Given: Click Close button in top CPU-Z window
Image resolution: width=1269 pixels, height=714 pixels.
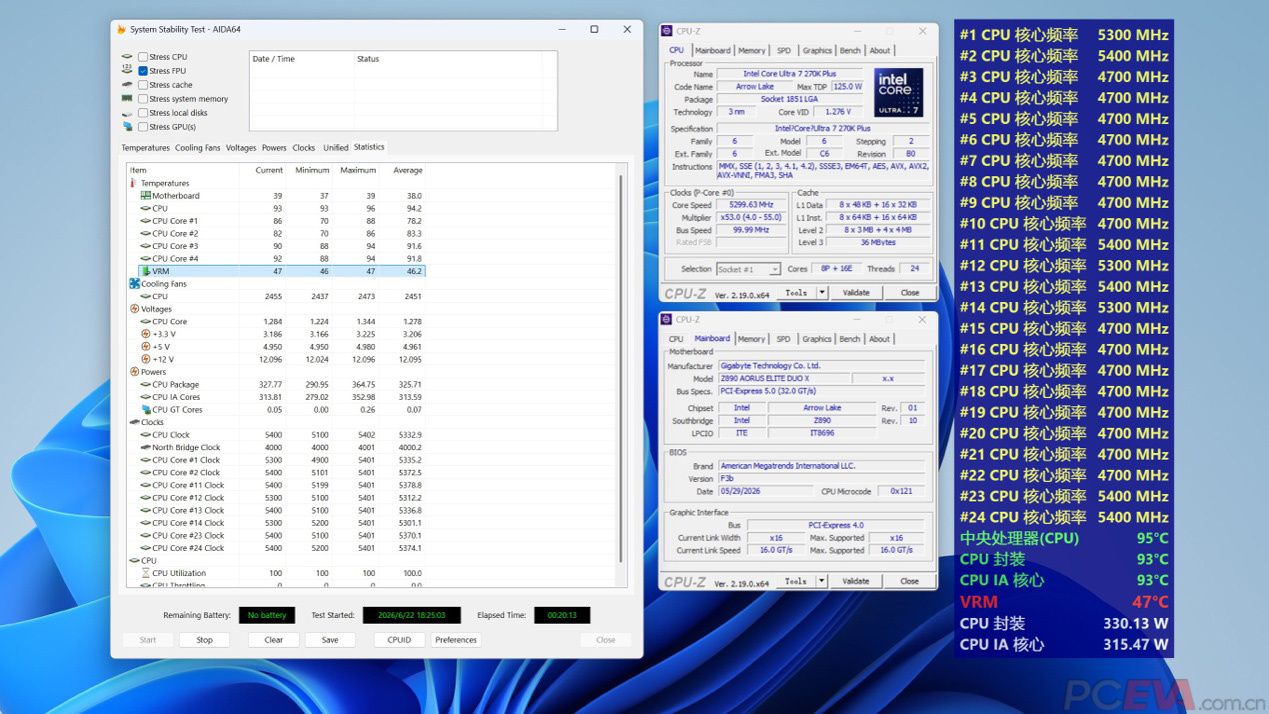Looking at the screenshot, I should [x=909, y=293].
